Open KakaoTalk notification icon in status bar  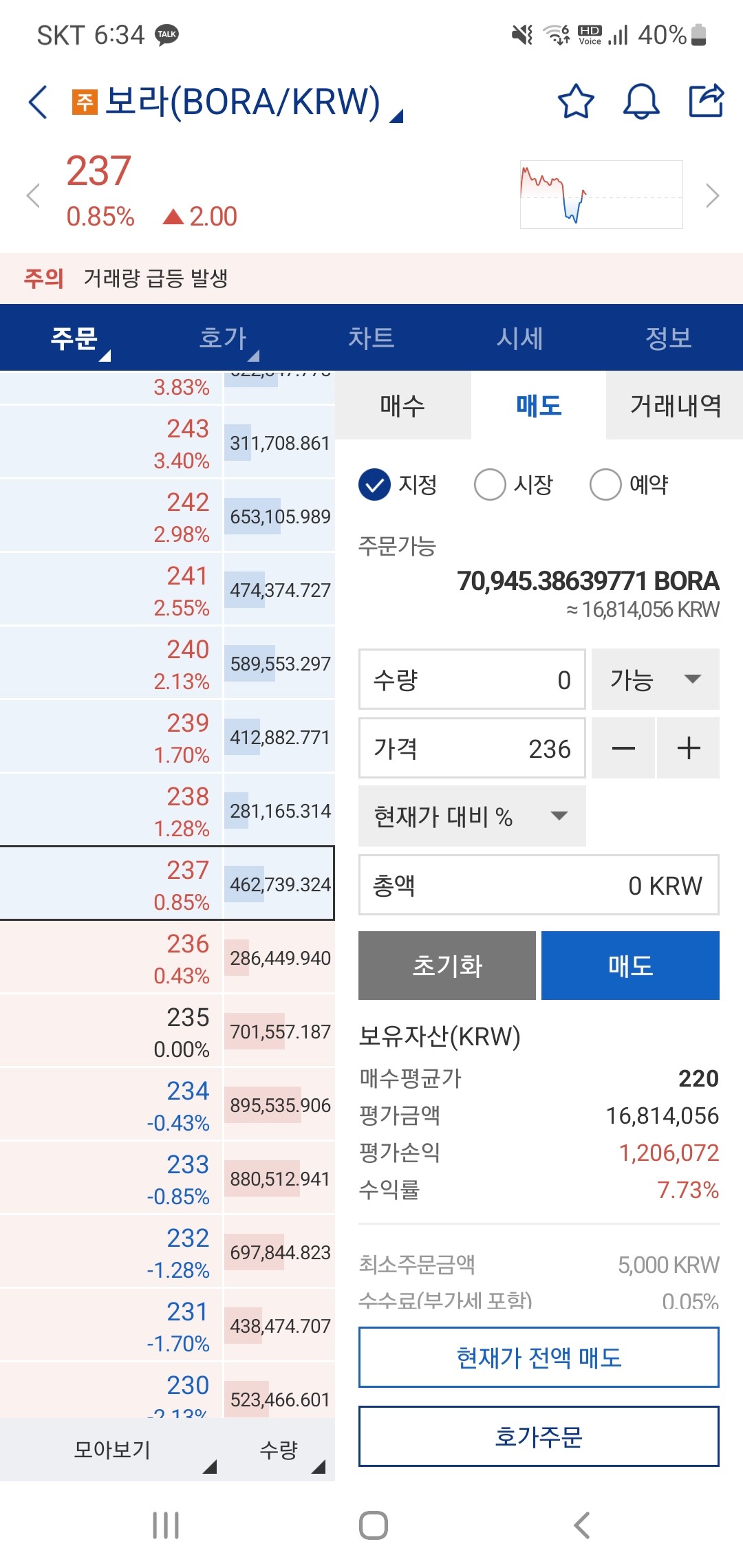166,34
